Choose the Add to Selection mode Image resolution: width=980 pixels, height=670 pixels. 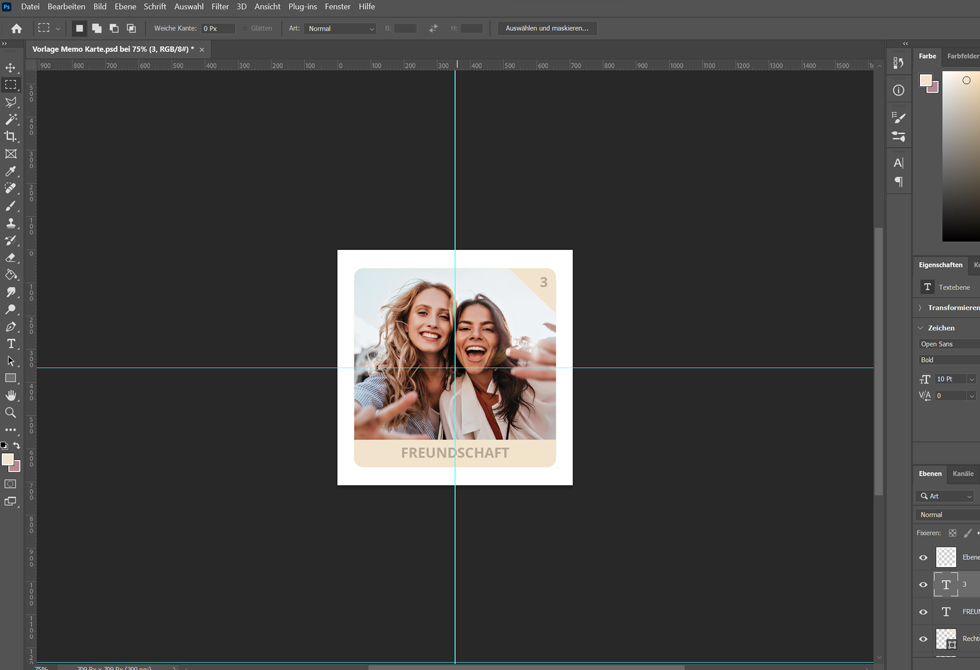[97, 29]
